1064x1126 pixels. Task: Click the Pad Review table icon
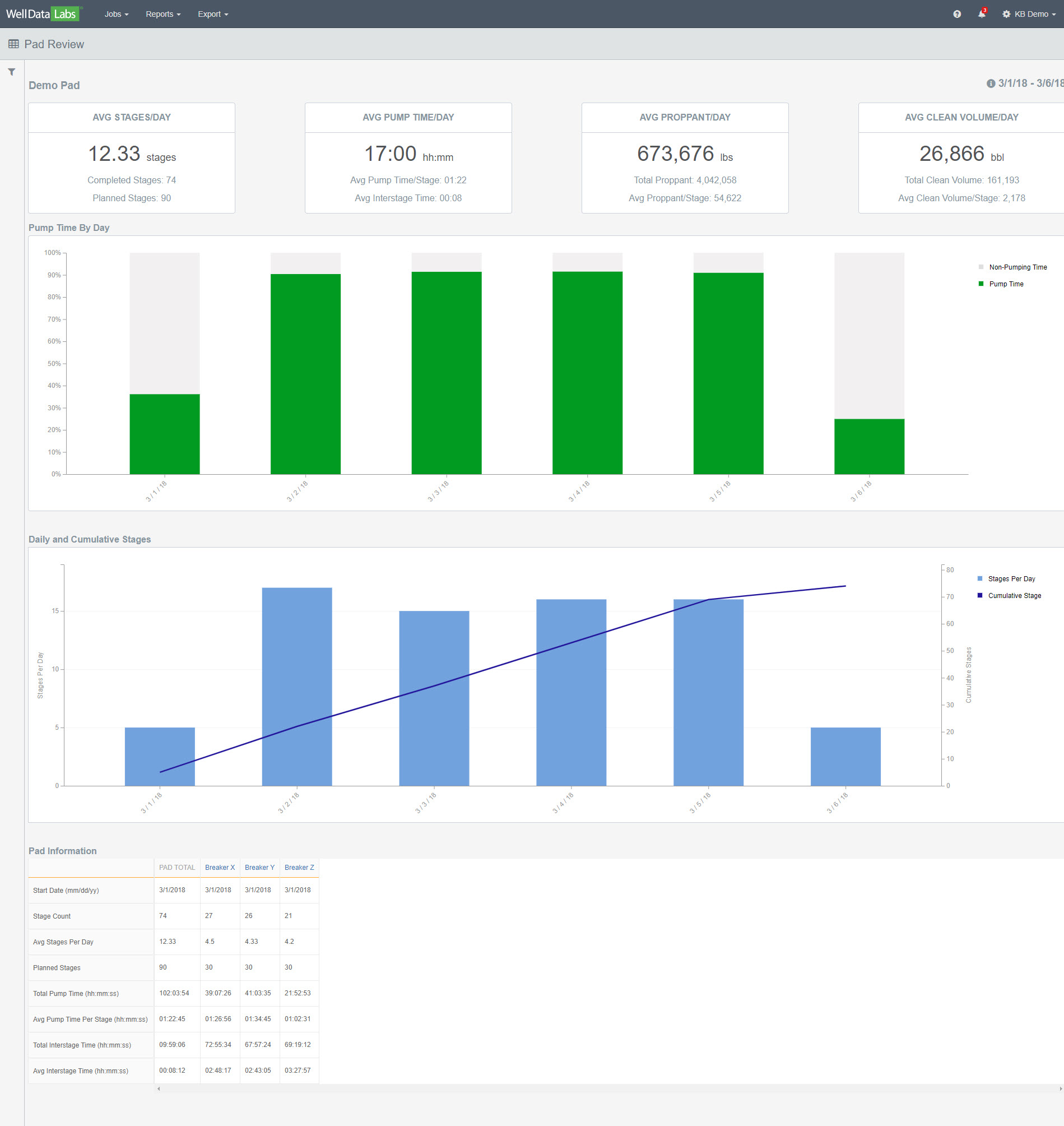(x=13, y=44)
